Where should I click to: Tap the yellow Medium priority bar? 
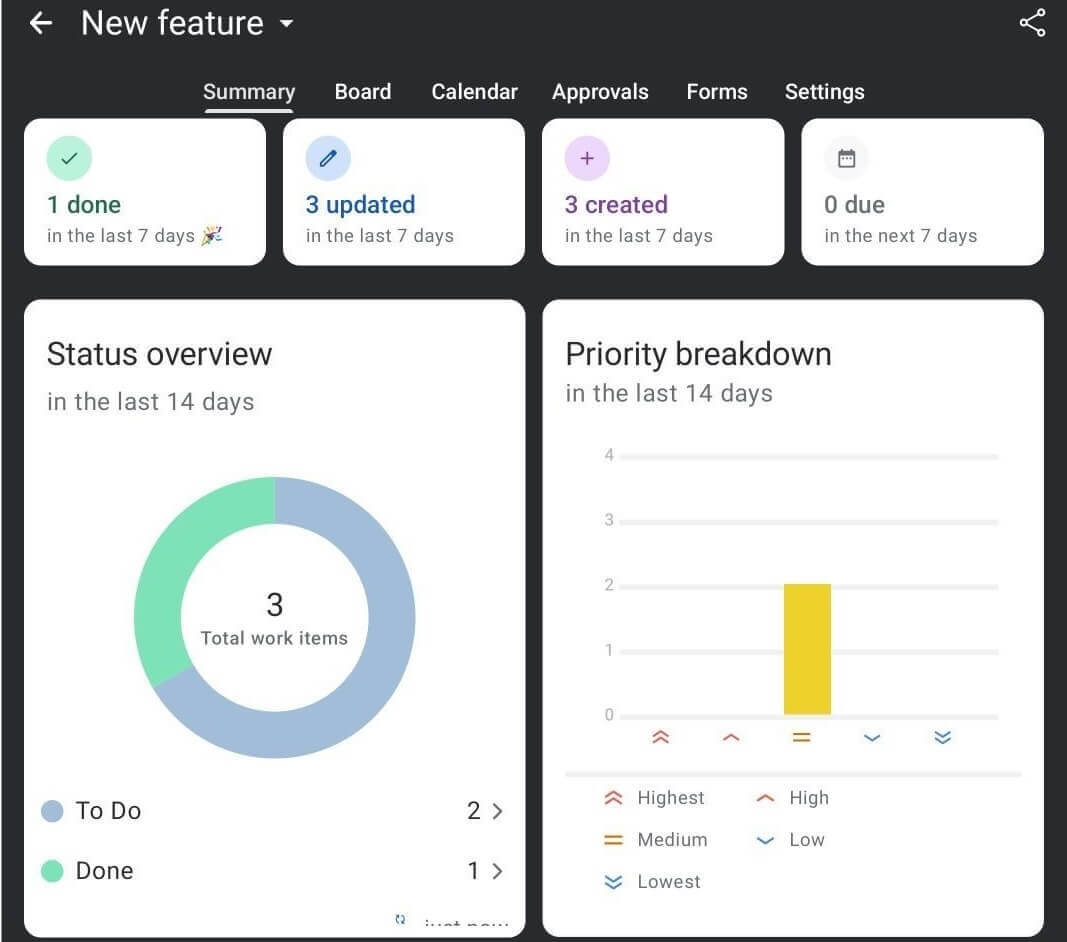pyautogui.click(x=808, y=648)
